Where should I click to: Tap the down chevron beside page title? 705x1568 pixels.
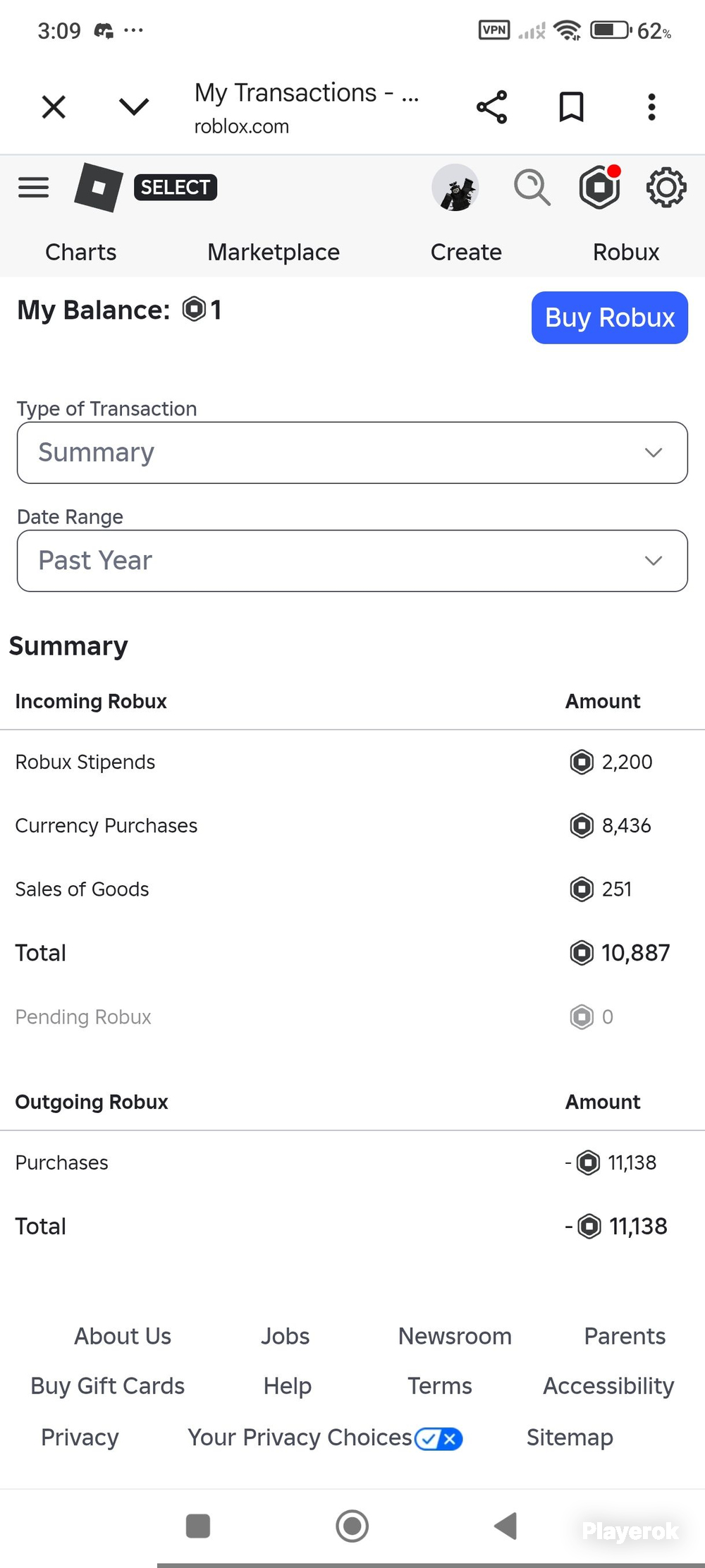[134, 107]
